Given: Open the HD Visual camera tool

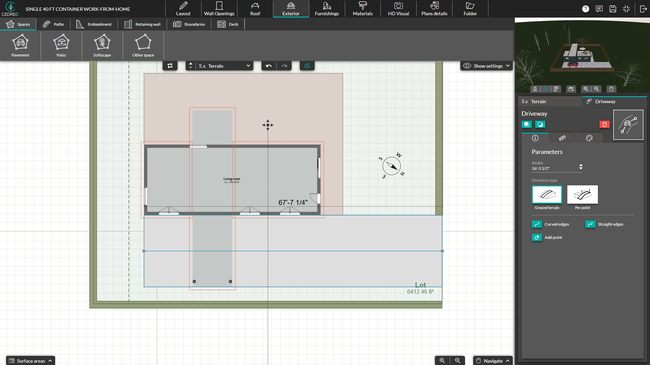Looking at the screenshot, I should pyautogui.click(x=398, y=8).
